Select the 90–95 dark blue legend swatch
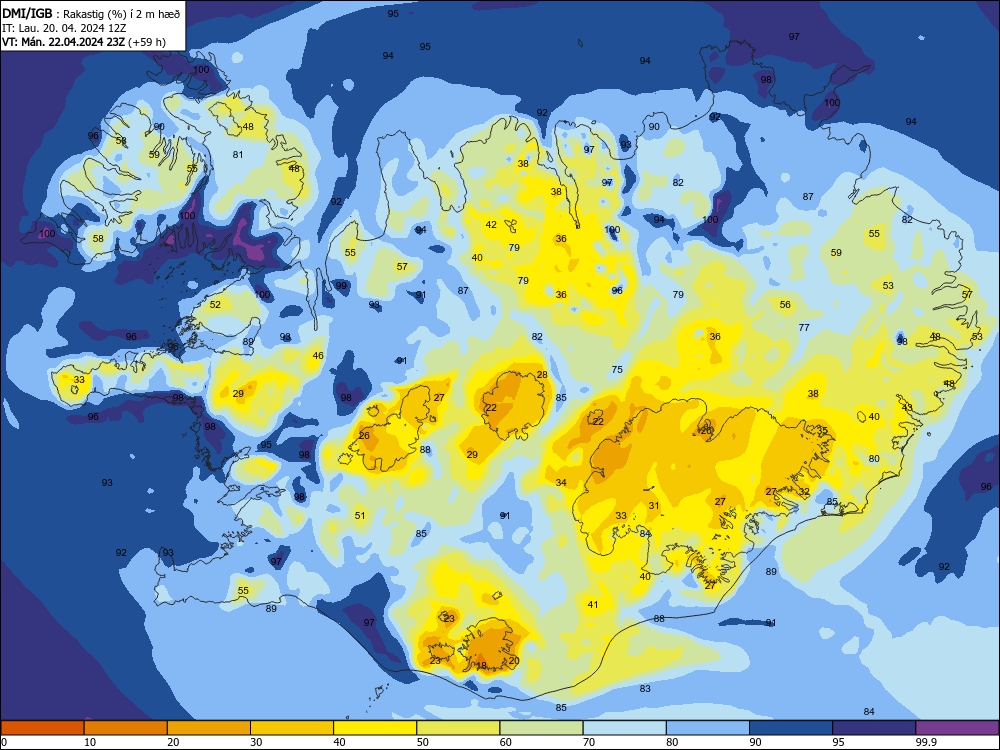Screen dimensions: 1000x750 (x=791, y=728)
